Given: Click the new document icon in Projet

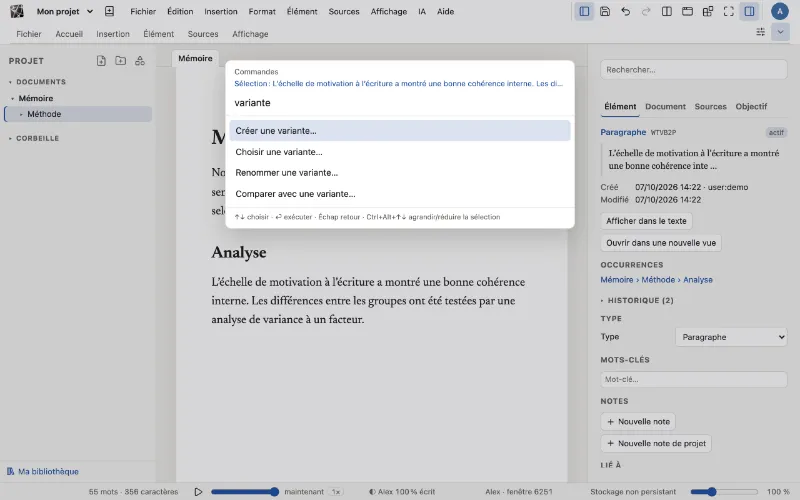Looking at the screenshot, I should point(101,61).
